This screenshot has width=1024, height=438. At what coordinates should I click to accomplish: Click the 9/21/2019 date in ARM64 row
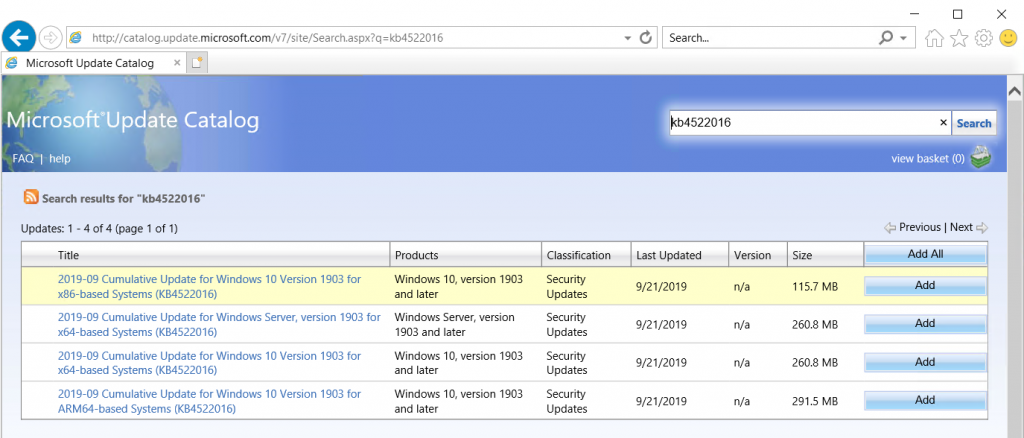coord(662,401)
